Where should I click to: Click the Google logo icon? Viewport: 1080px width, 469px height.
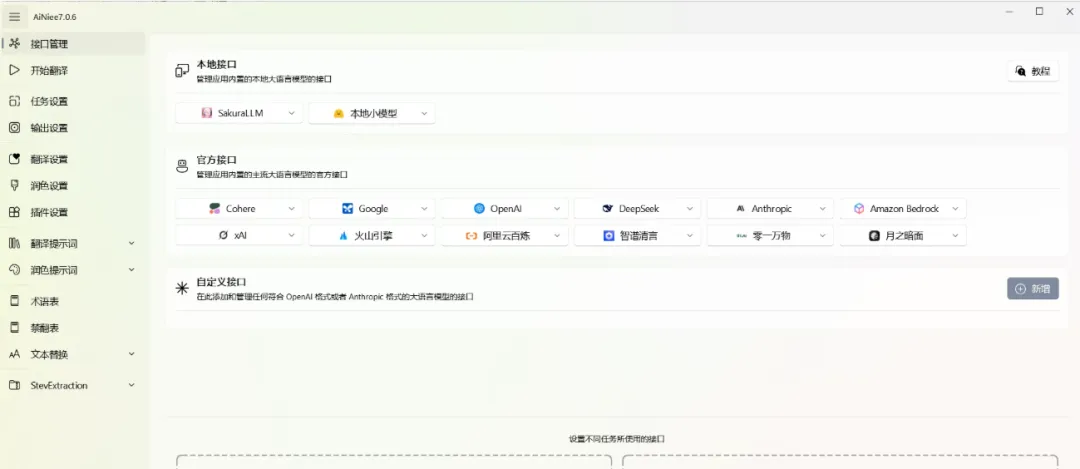(348, 209)
